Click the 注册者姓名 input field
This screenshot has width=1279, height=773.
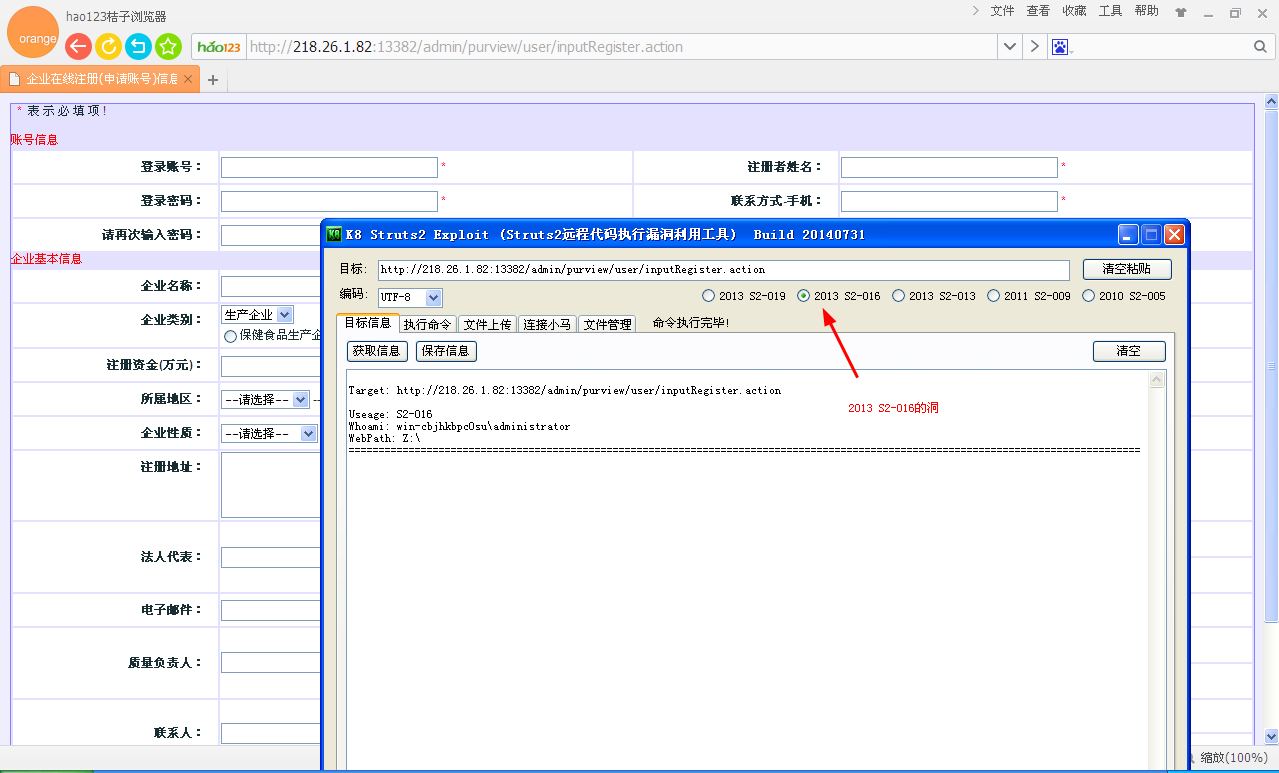(949, 167)
